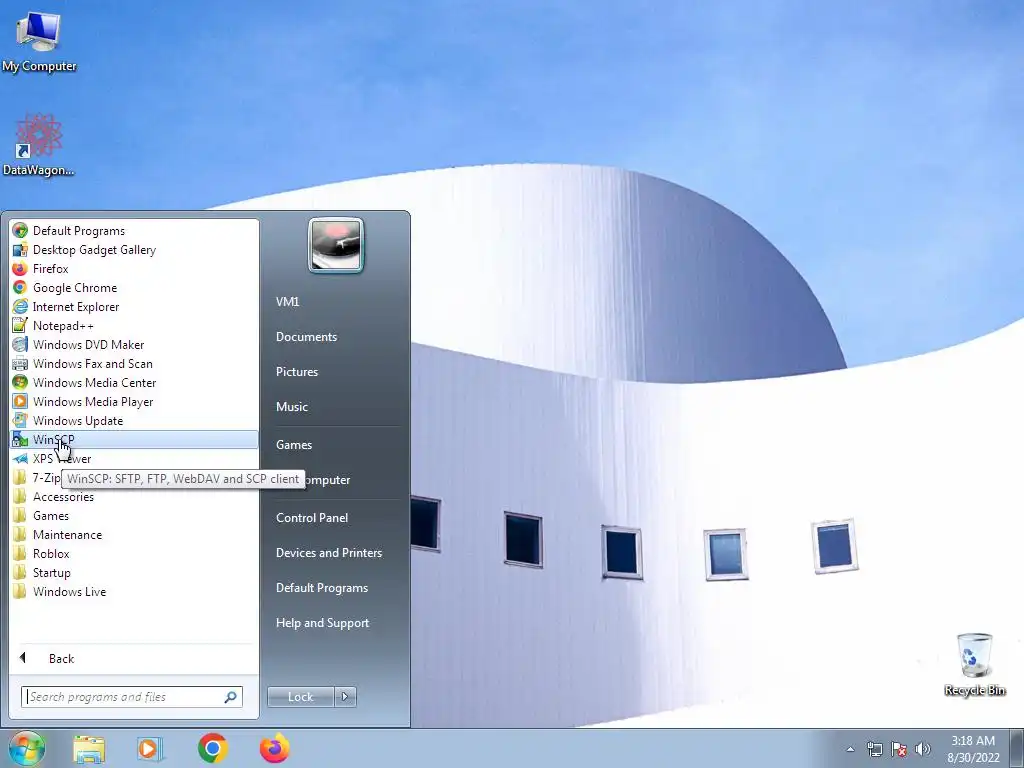This screenshot has height=768, width=1024.
Task: Click the user account picture
Action: coord(336,245)
